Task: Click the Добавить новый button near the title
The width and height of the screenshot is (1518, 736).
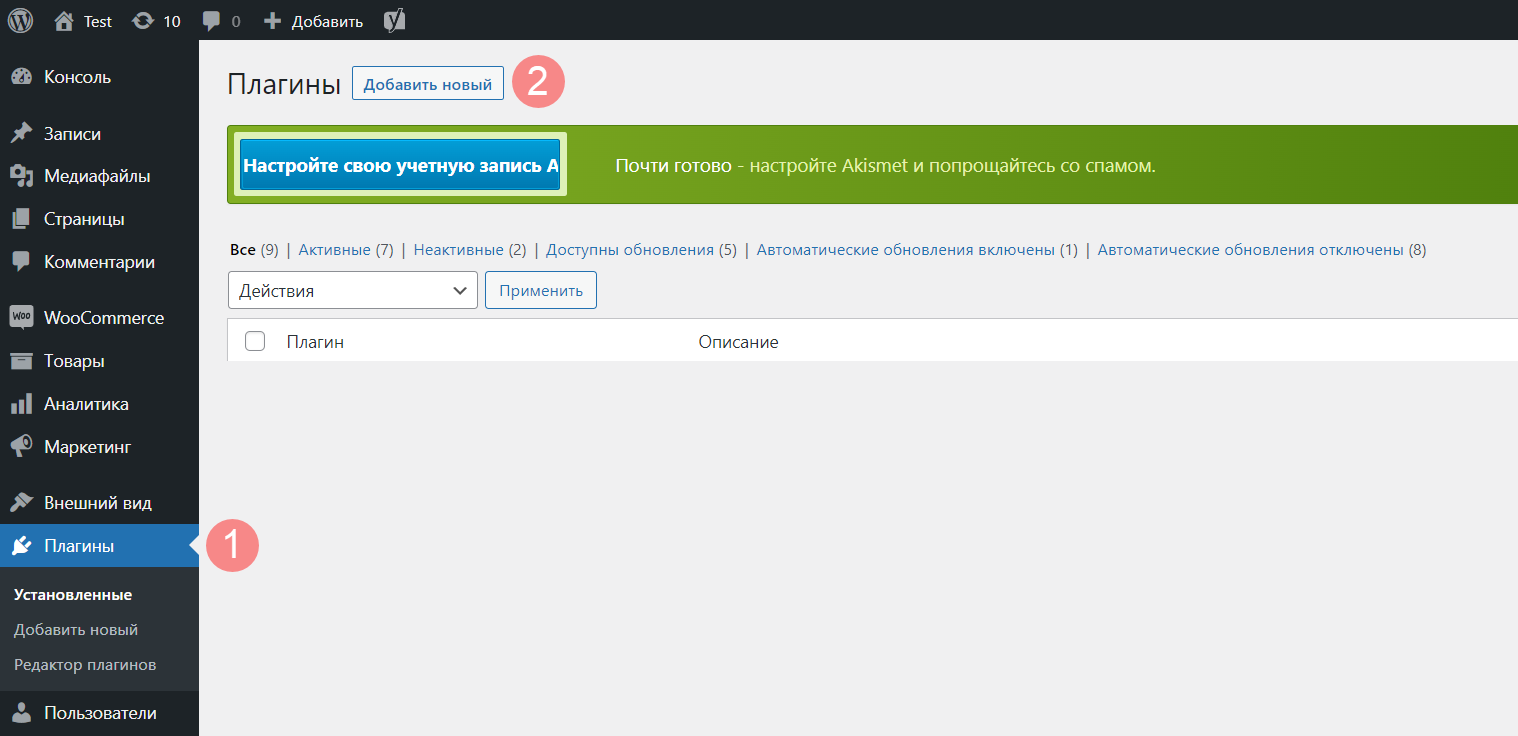Action: point(427,85)
